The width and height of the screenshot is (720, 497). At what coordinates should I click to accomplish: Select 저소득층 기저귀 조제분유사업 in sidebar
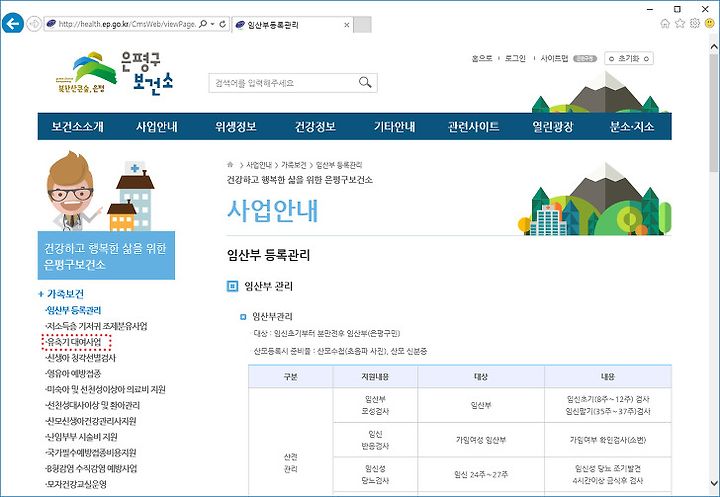[x=96, y=326]
